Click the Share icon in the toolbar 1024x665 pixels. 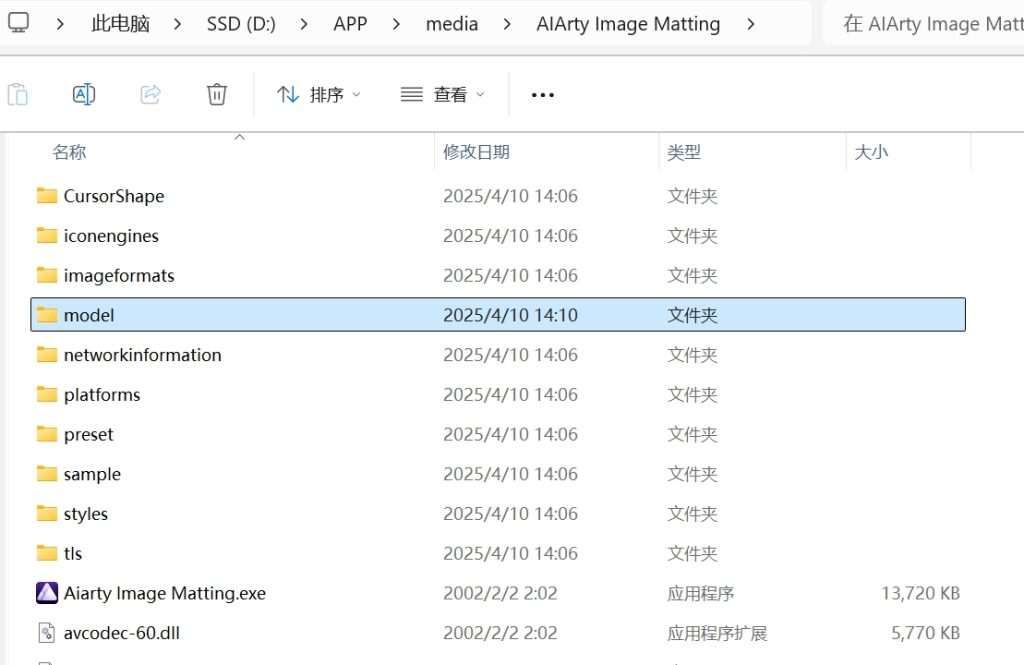(x=151, y=93)
